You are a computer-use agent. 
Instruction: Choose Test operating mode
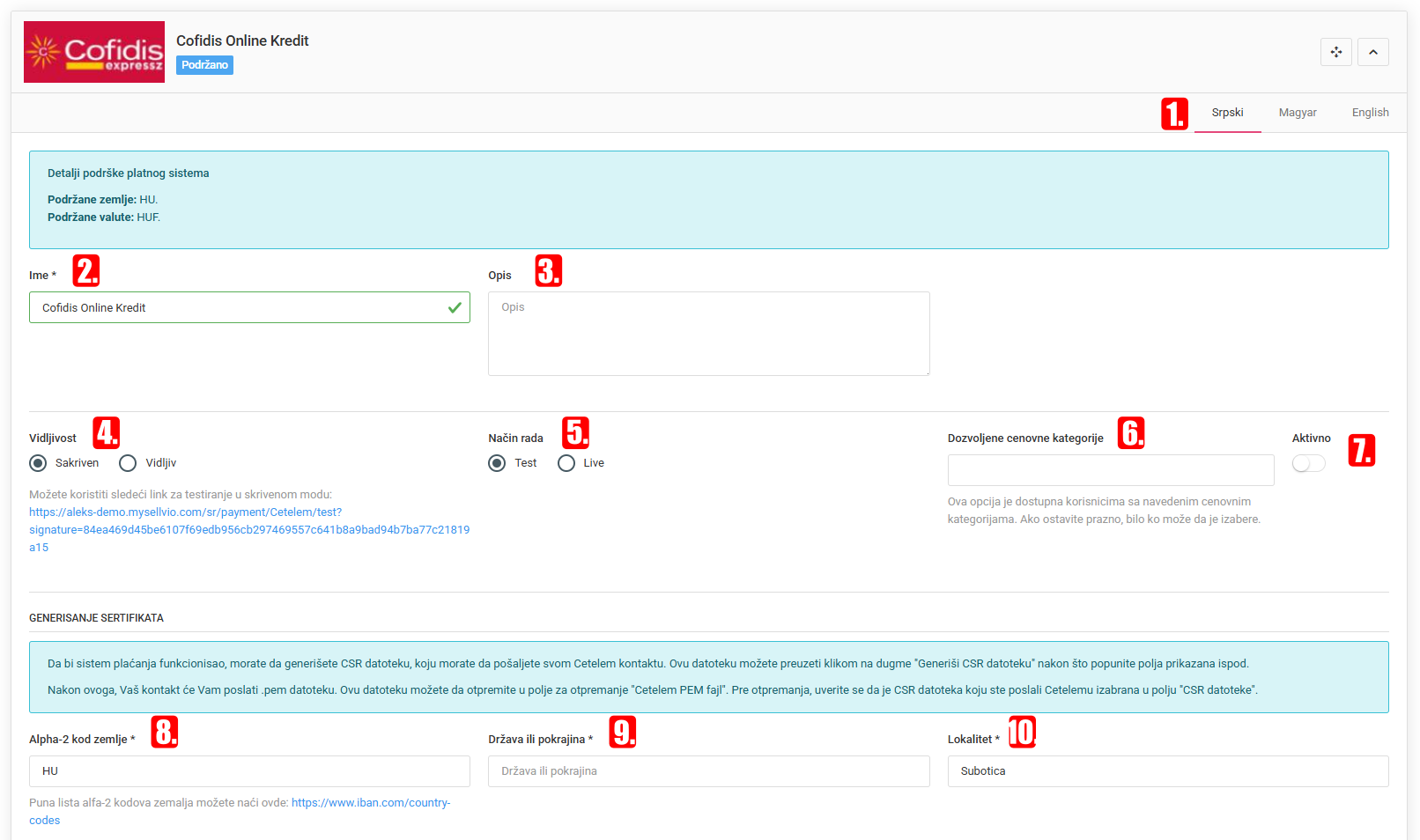click(498, 463)
